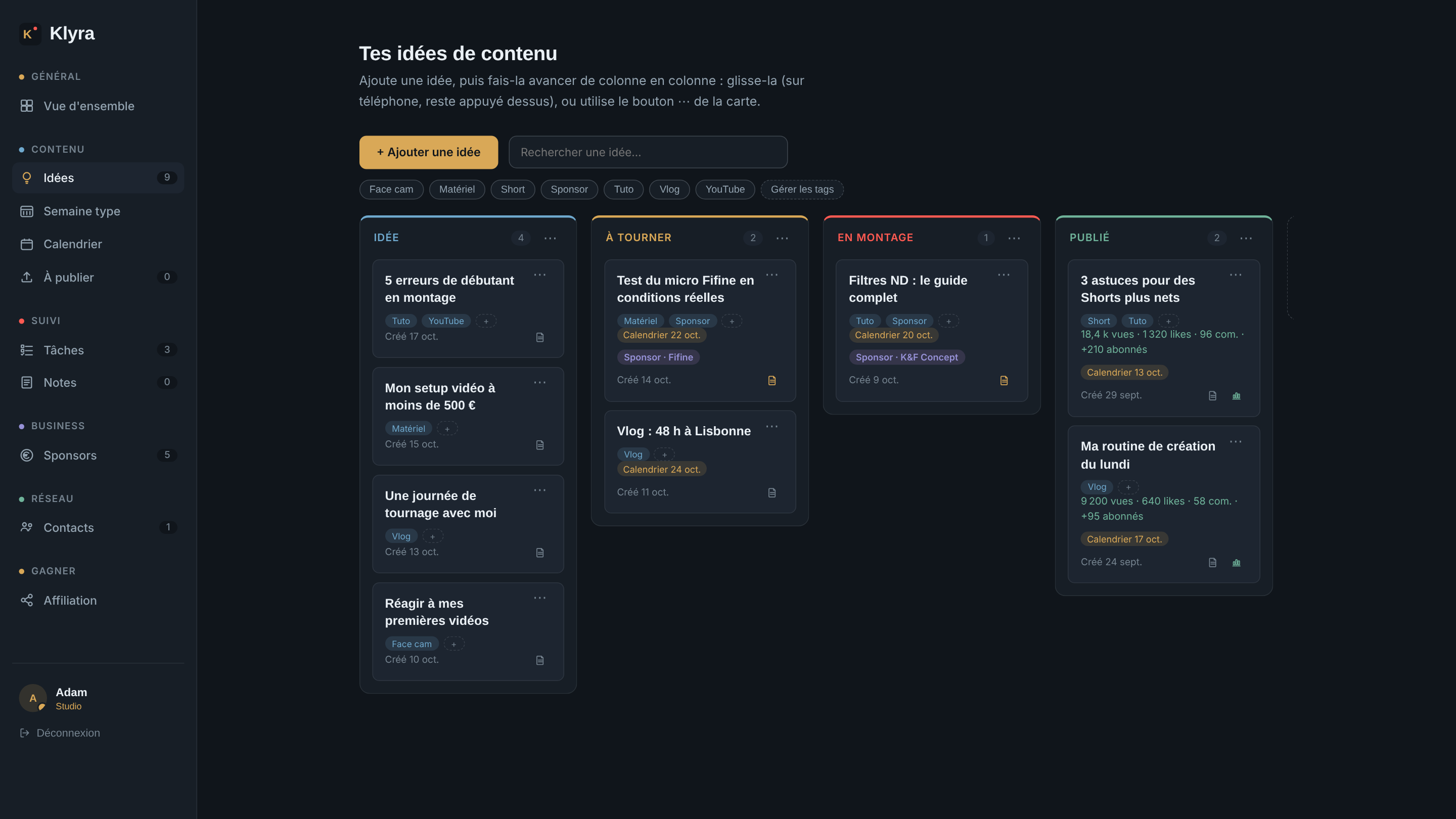View stats chart icon on 'Ma routine de création' card
This screenshot has height=819, width=1456.
click(x=1236, y=562)
